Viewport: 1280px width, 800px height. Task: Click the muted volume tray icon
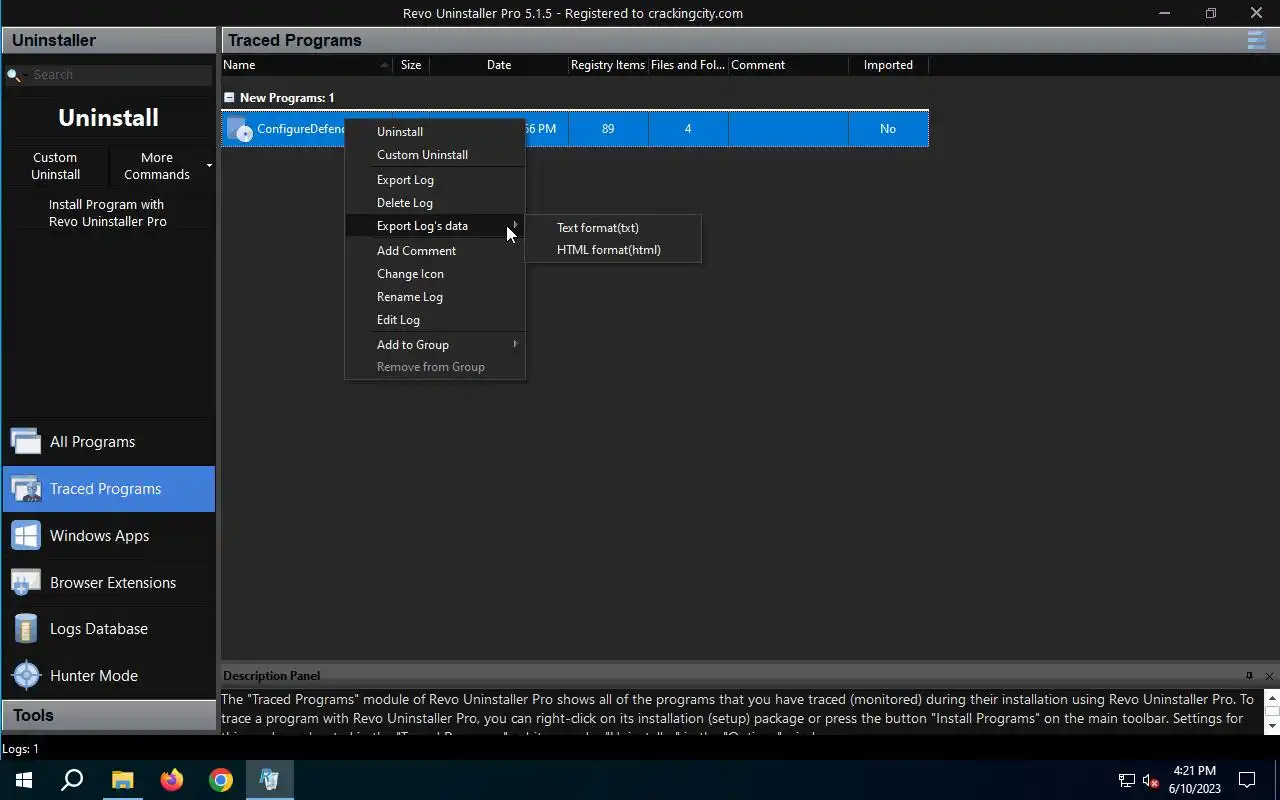tap(1150, 781)
